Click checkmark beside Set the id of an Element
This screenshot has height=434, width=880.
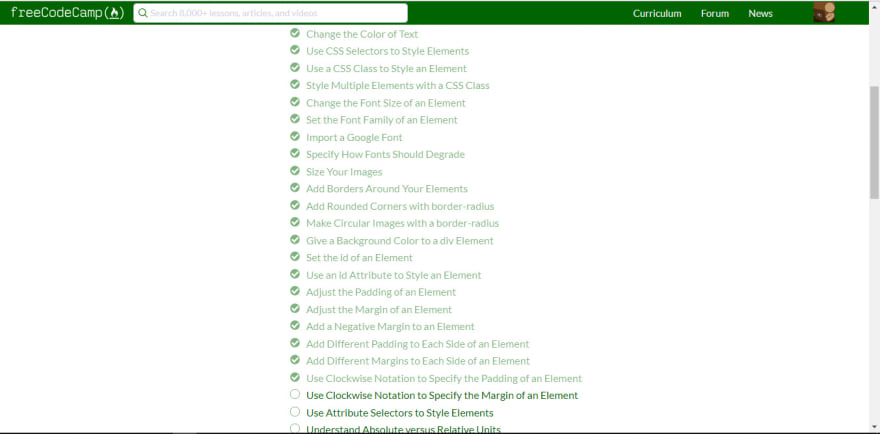(x=295, y=256)
